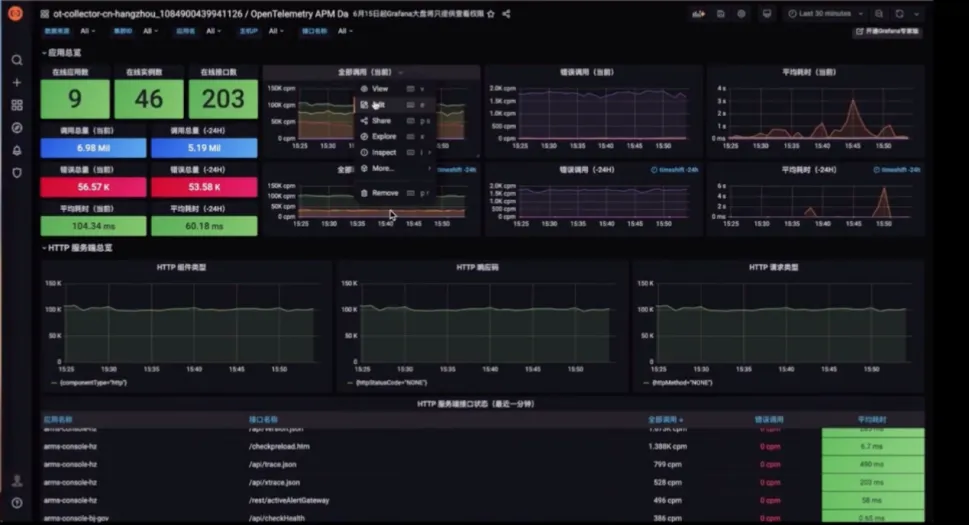Open the 主机IP All filter dropdown

pyautogui.click(x=276, y=31)
